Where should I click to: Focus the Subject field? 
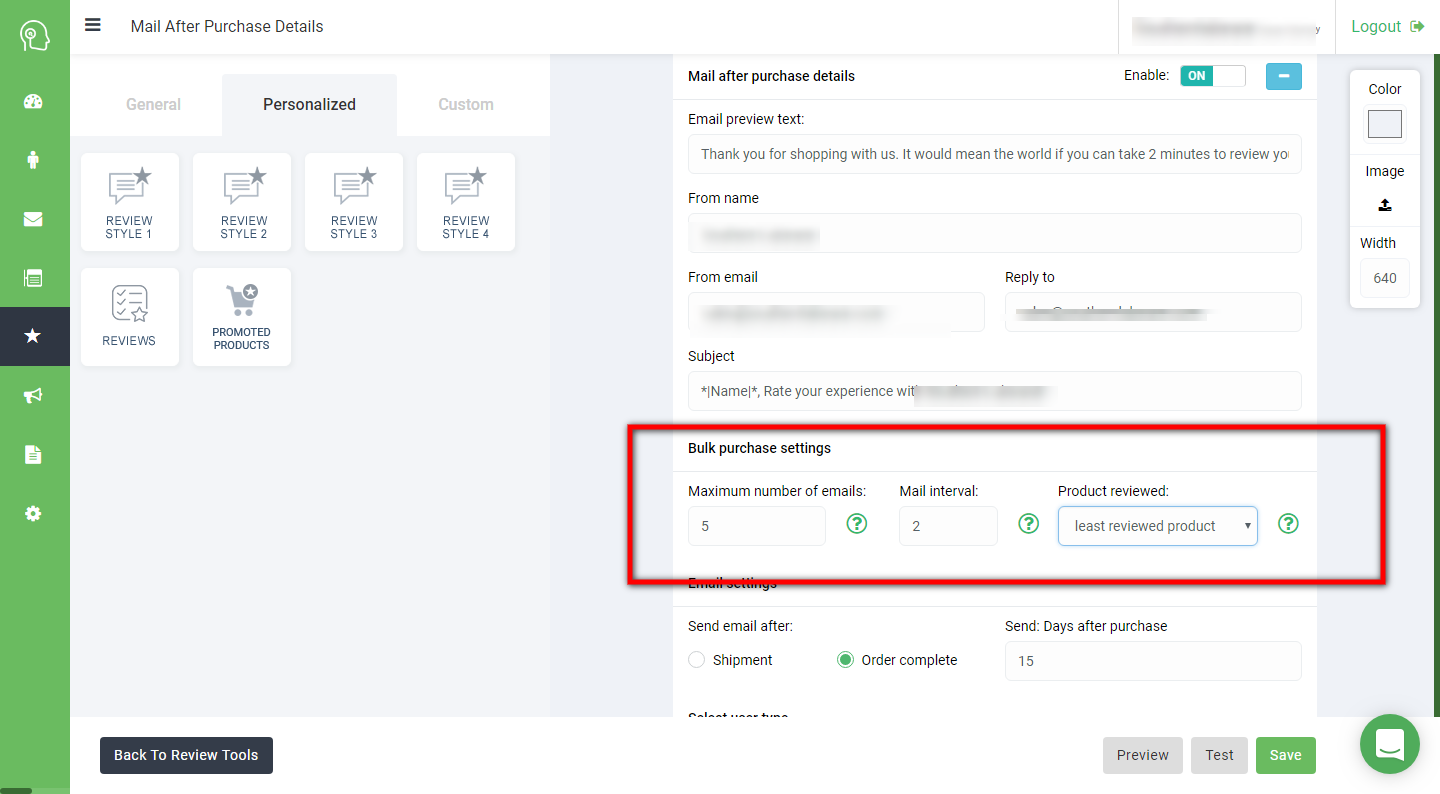point(995,391)
